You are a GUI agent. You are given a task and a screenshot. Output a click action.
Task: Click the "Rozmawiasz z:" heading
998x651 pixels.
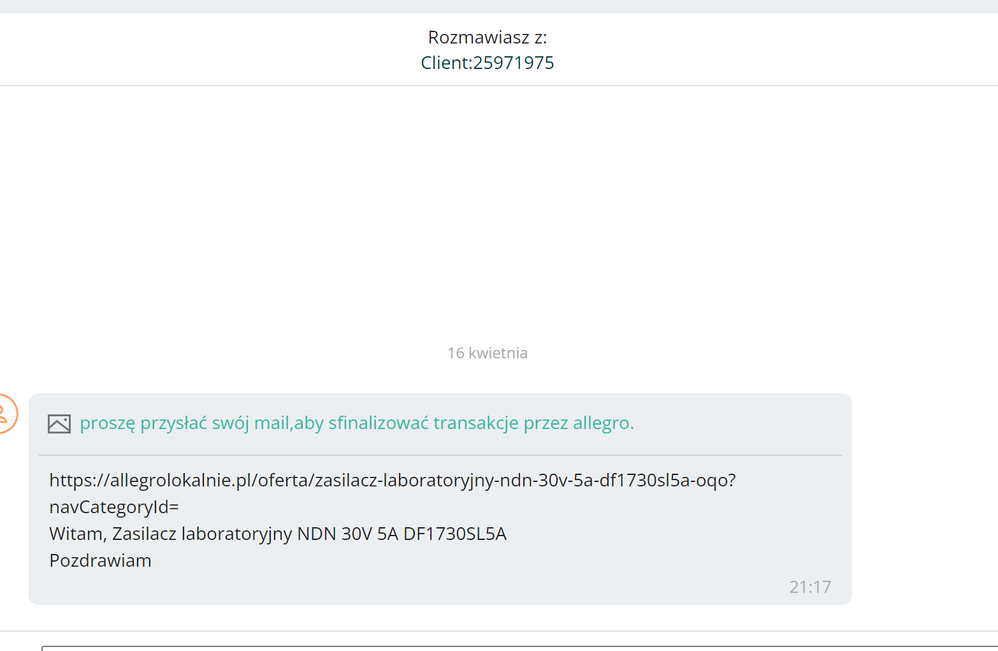click(x=487, y=37)
